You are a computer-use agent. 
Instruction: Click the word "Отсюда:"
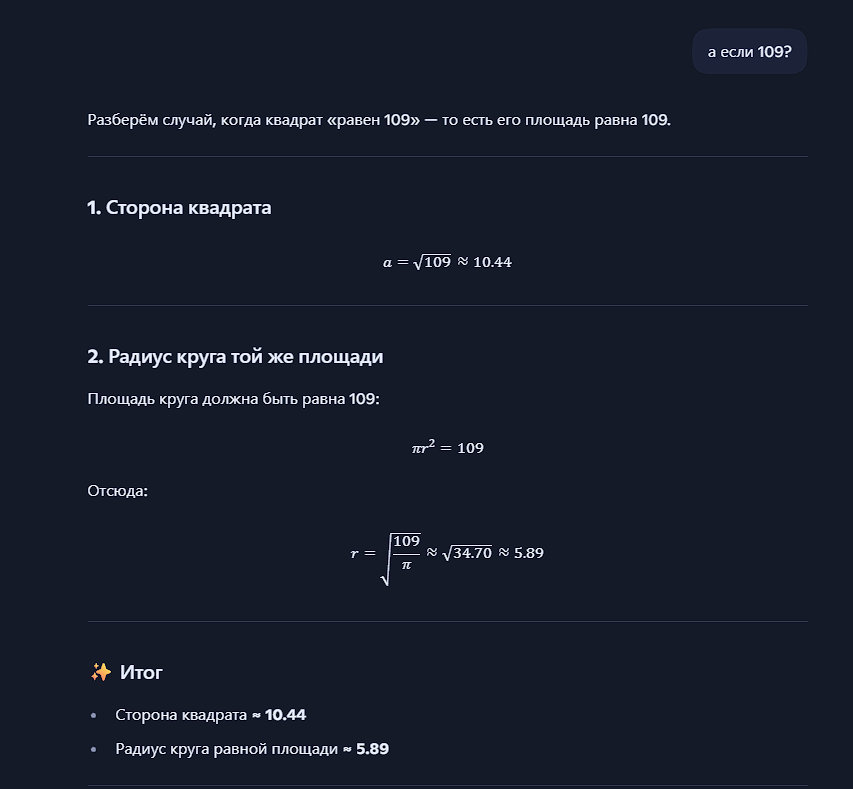coord(117,491)
